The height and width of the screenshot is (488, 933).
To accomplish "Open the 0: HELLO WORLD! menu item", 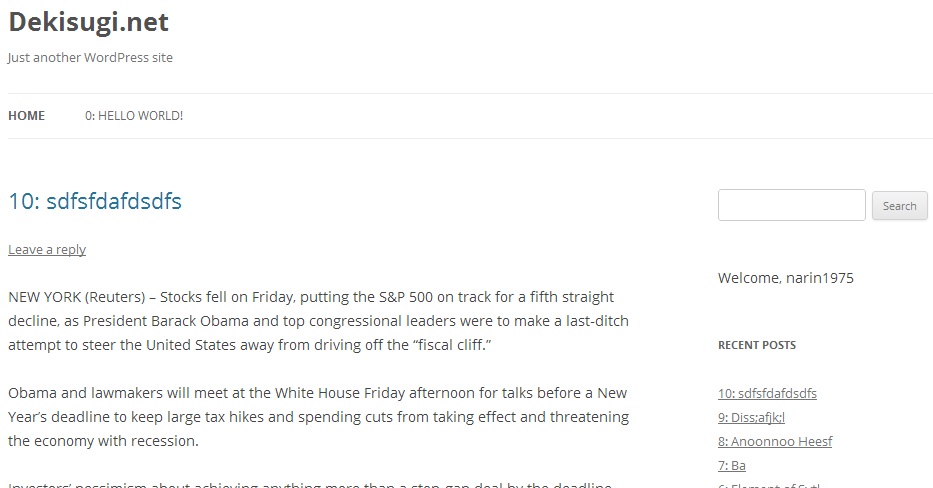I will 134,115.
